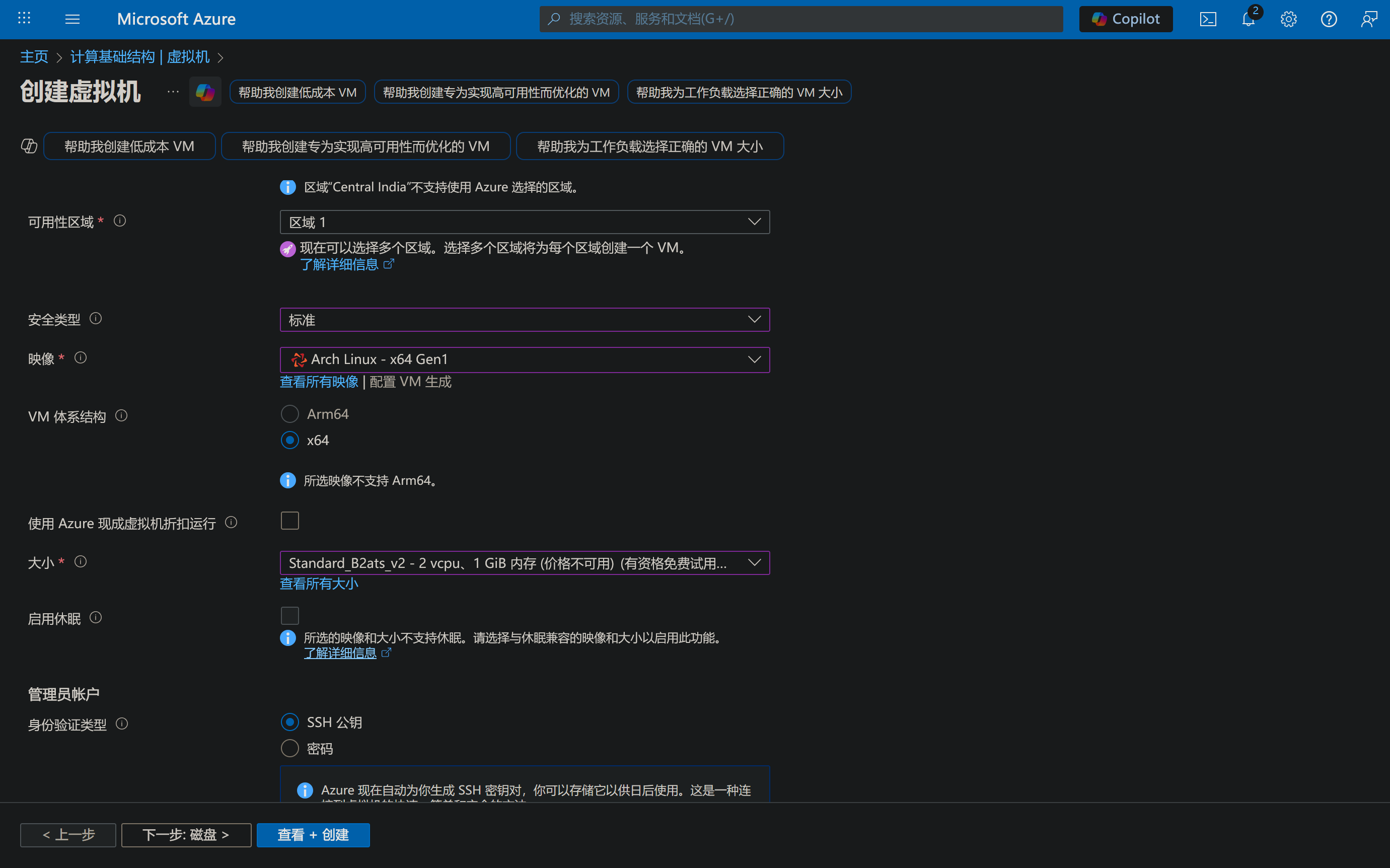This screenshot has width=1390, height=868.
Task: Open the Copilot assistant
Action: pos(1125,18)
